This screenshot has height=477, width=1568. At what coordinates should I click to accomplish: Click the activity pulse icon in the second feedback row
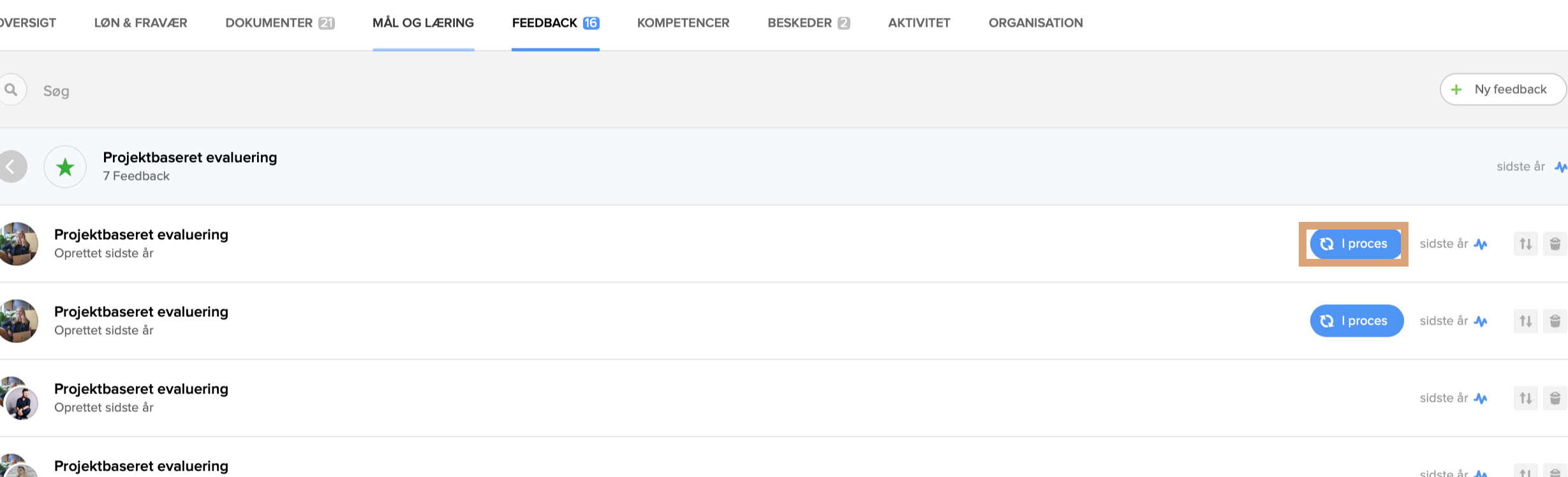[1481, 321]
